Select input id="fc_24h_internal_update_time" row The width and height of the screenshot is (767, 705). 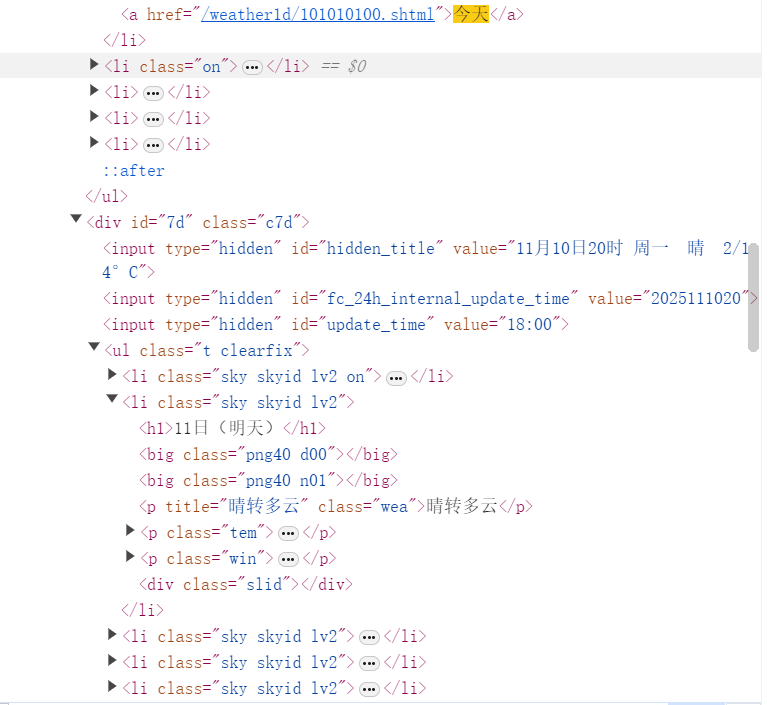(430, 298)
